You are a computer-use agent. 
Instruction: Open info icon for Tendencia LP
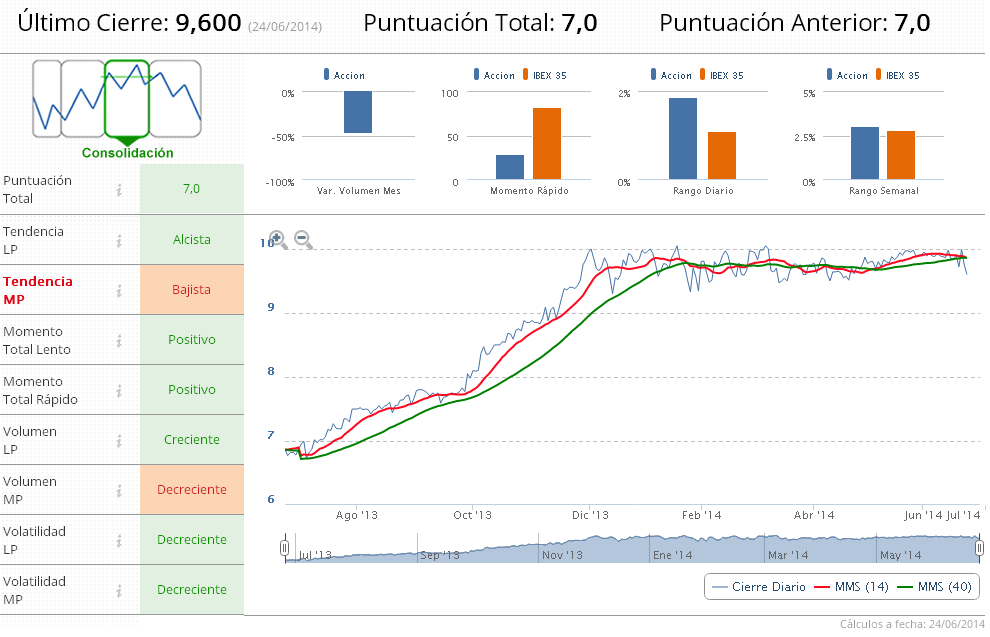(119, 241)
